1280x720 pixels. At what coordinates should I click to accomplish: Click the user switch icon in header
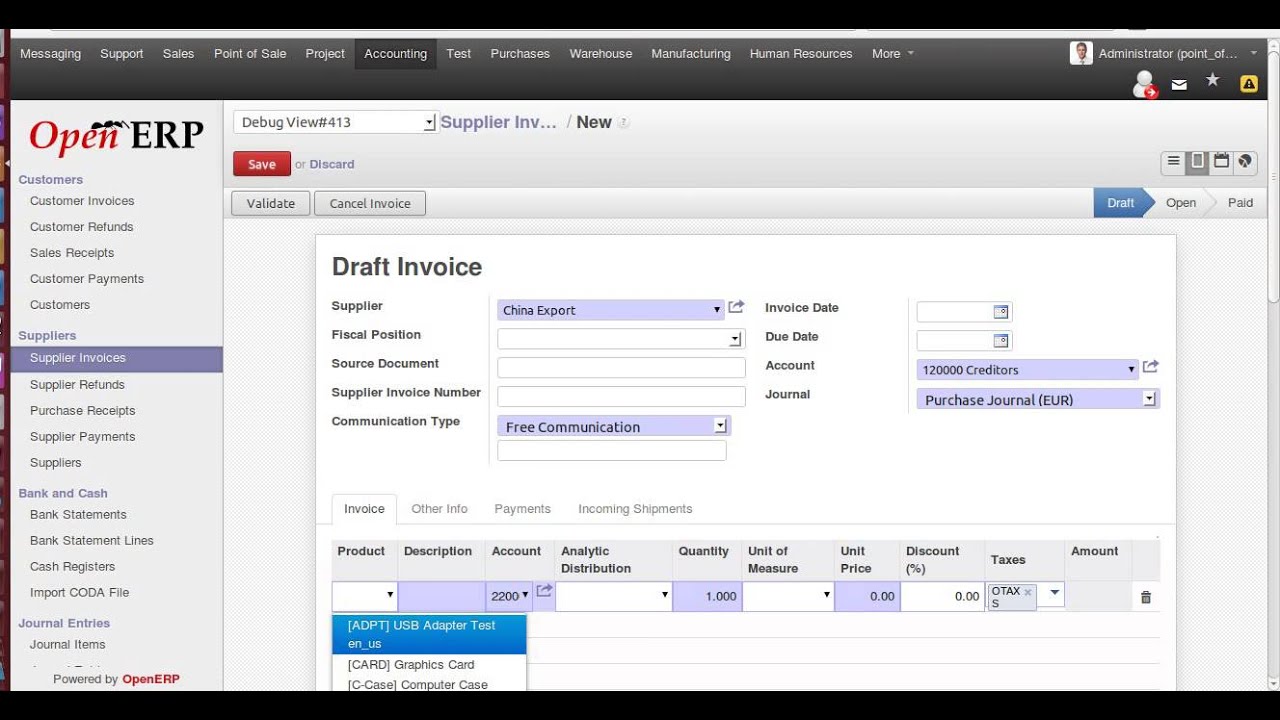pos(1145,85)
